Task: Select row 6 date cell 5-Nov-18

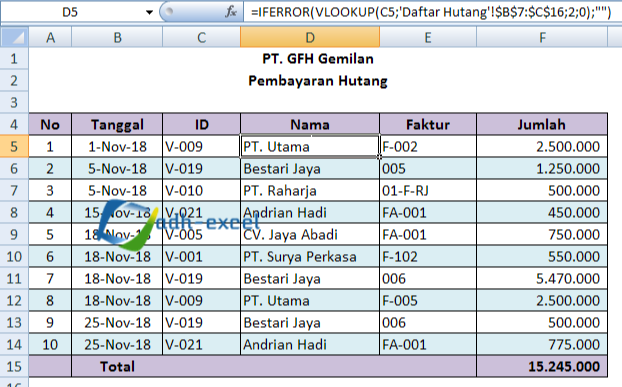Action: pos(117,169)
